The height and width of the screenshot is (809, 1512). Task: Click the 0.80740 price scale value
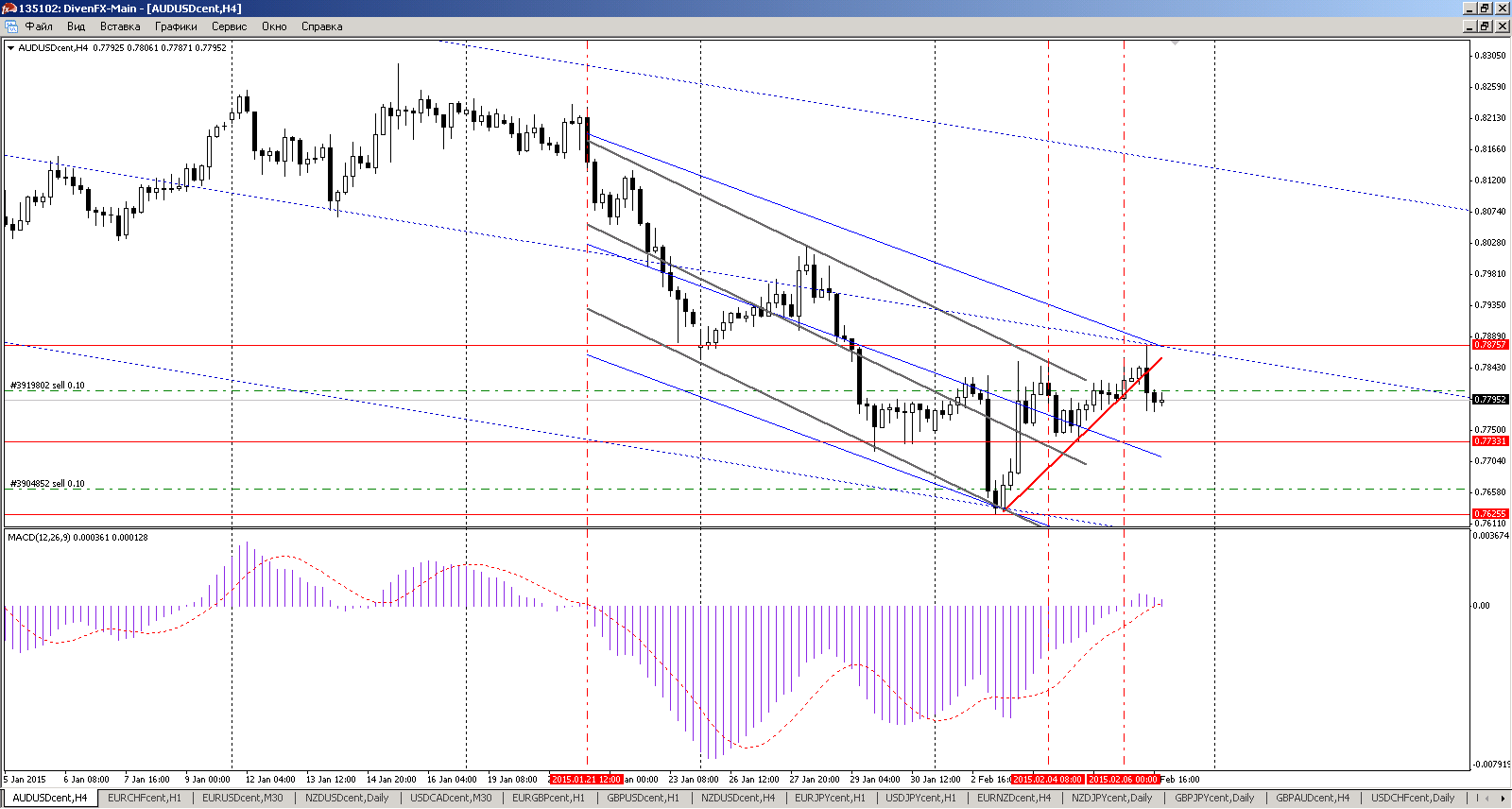1490,212
